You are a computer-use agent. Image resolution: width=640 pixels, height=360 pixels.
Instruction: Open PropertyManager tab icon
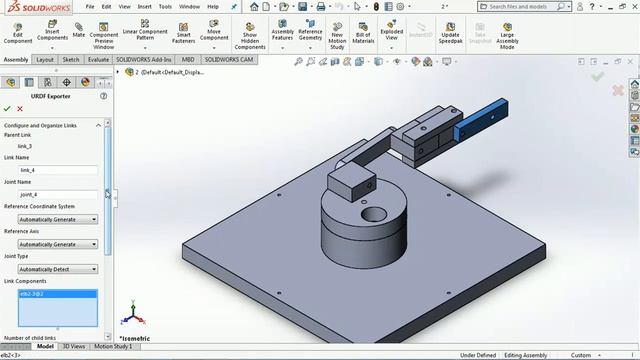coord(29,82)
